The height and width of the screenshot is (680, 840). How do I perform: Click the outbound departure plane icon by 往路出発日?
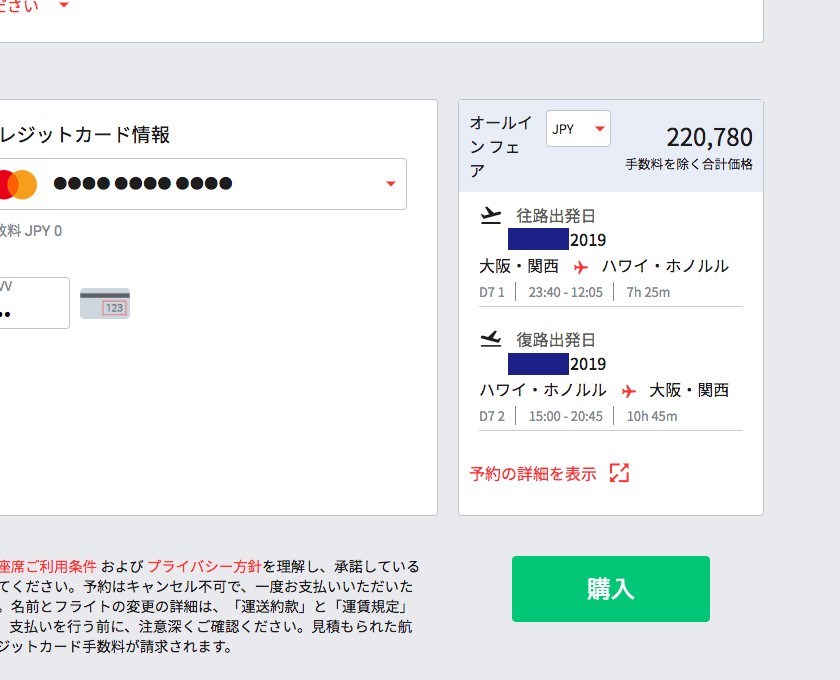tap(490, 215)
